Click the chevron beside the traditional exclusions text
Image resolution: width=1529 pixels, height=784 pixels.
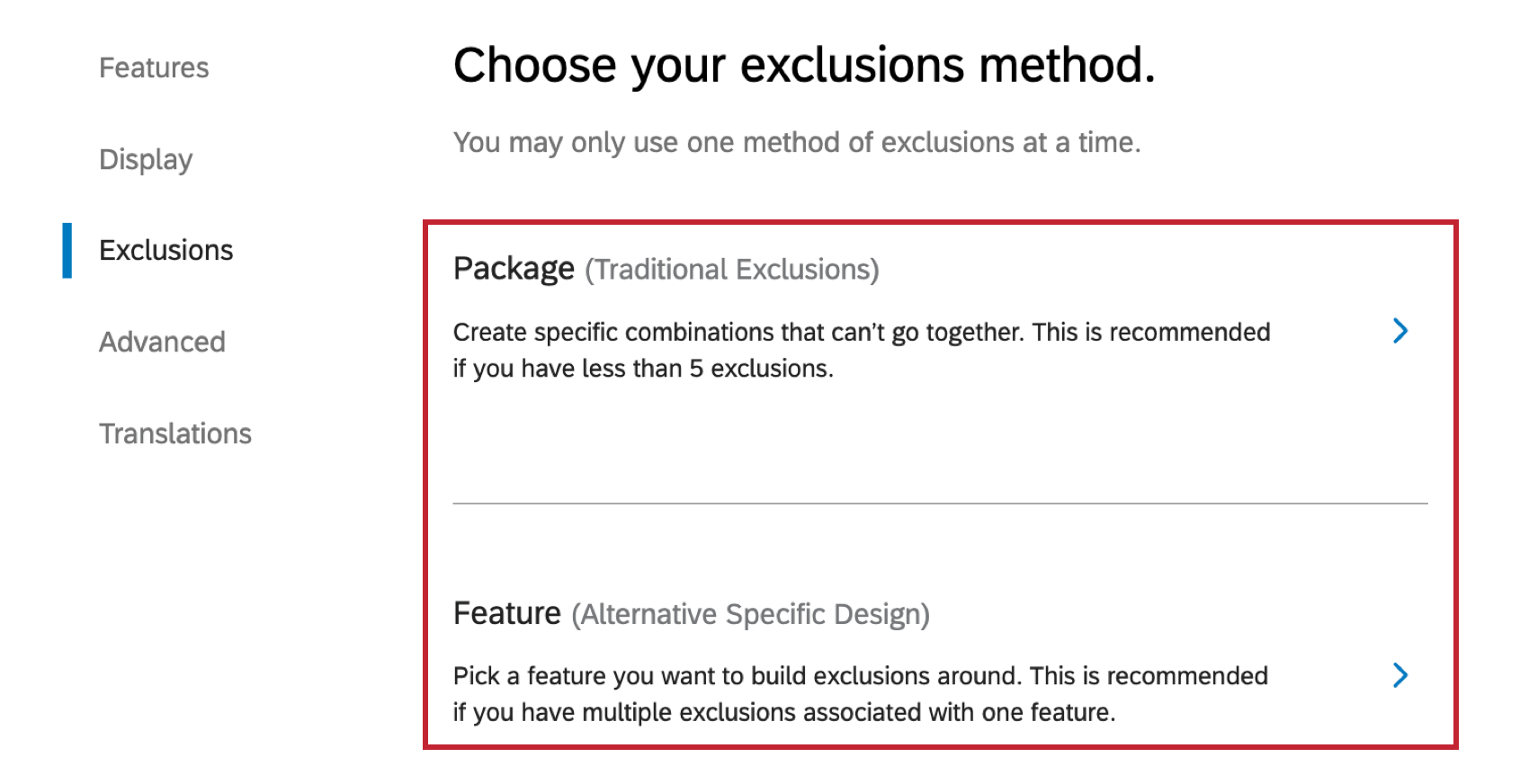[x=1400, y=332]
